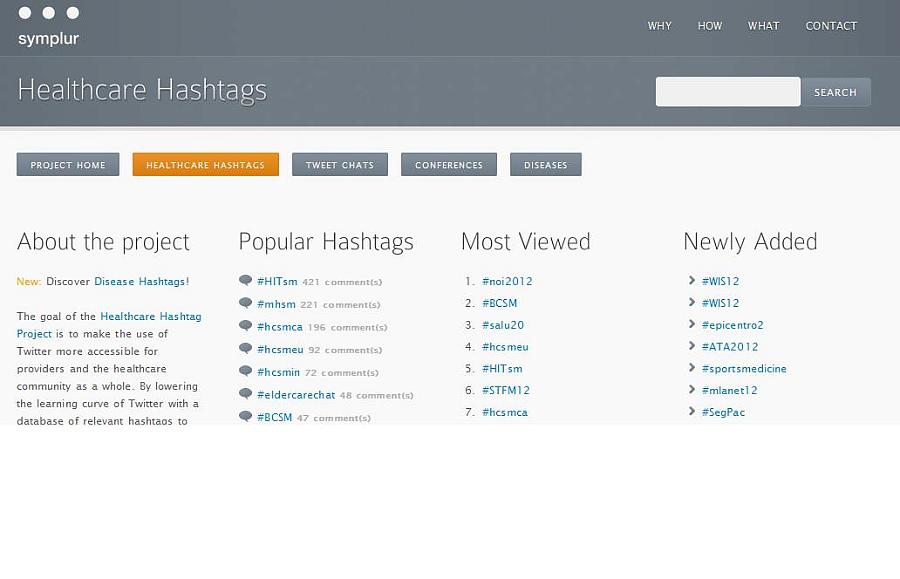Open the Disease Hashtags link

click(x=140, y=281)
